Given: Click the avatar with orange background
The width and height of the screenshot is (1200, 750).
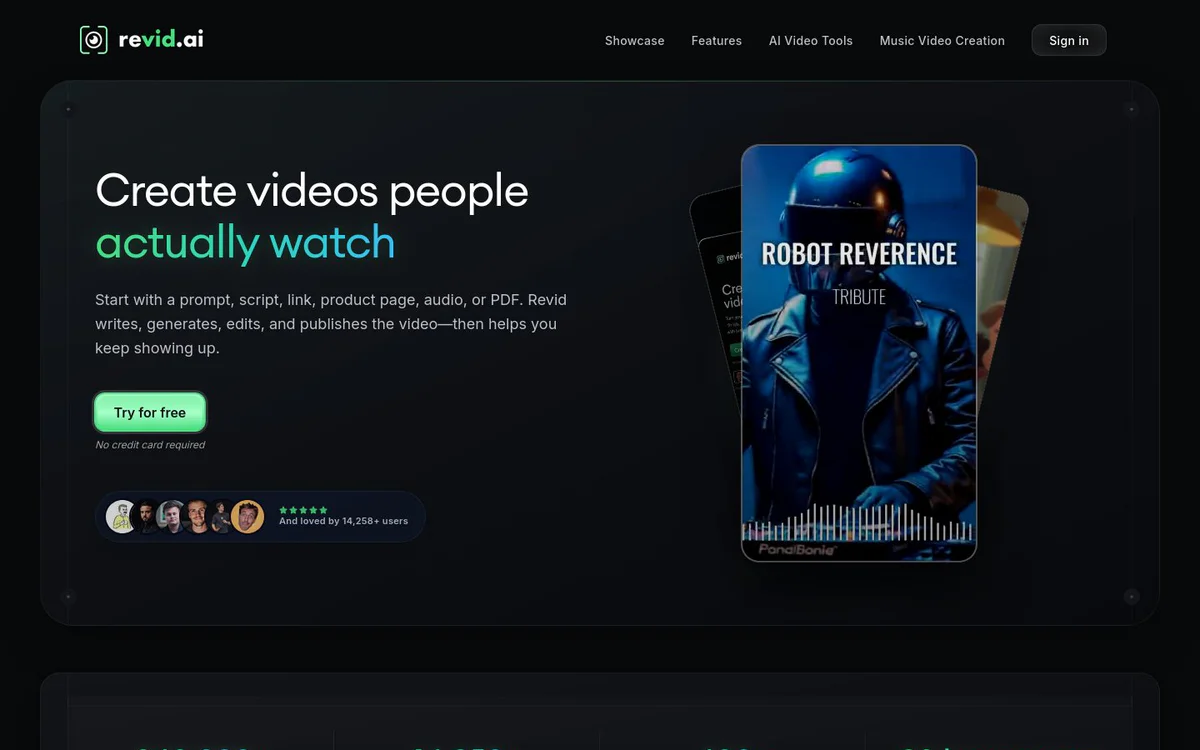Looking at the screenshot, I should click(248, 517).
